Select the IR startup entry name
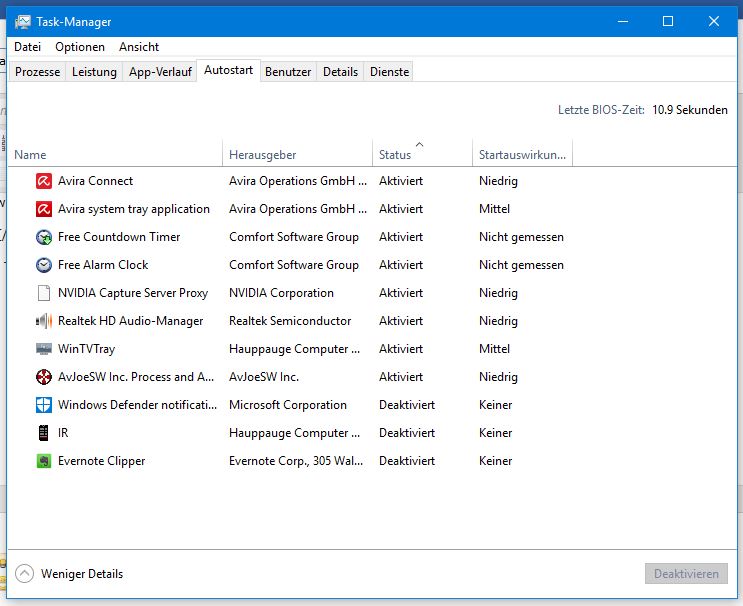This screenshot has height=606, width=743. tap(63, 433)
